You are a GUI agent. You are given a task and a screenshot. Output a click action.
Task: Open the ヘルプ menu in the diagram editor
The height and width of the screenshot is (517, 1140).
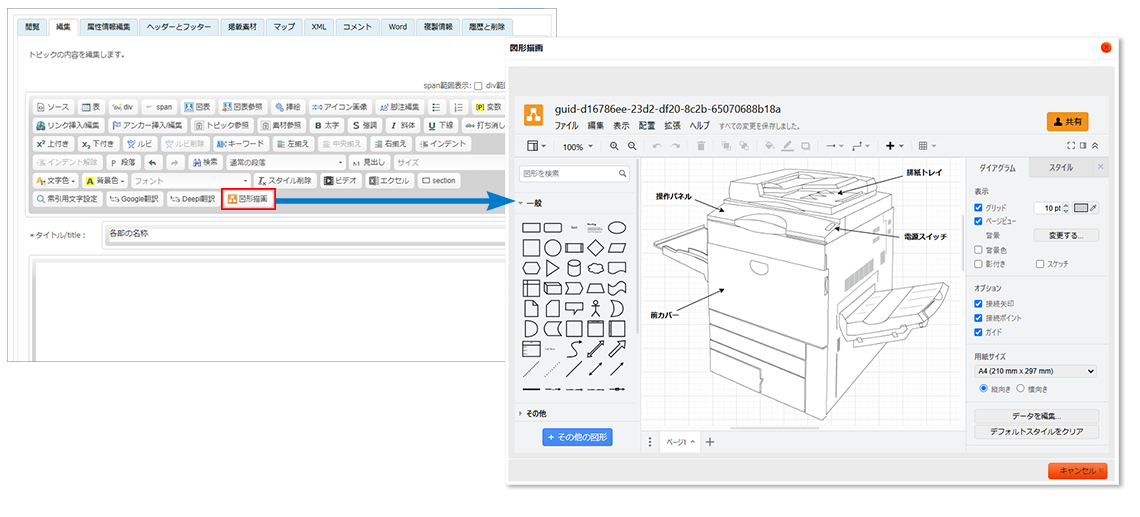pyautogui.click(x=699, y=126)
